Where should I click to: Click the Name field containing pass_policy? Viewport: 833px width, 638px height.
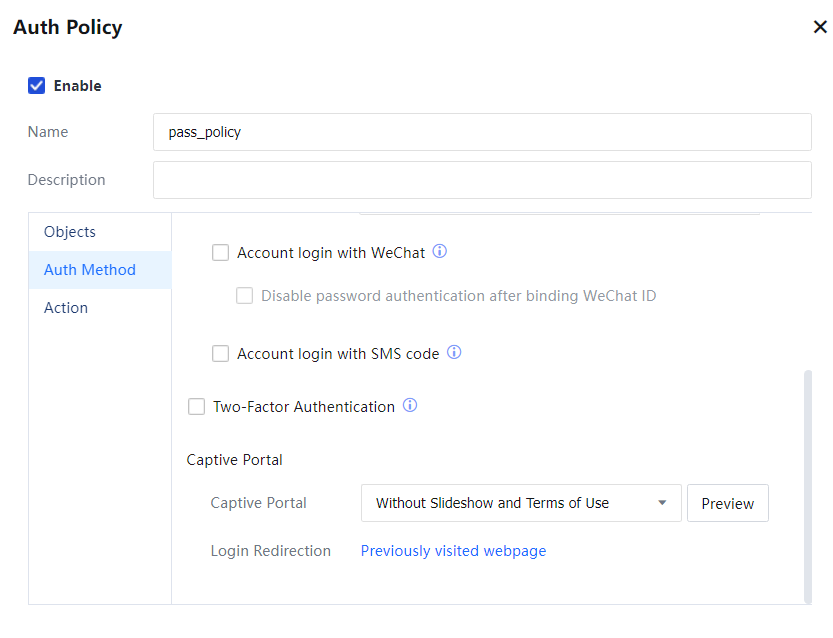[x=481, y=132]
